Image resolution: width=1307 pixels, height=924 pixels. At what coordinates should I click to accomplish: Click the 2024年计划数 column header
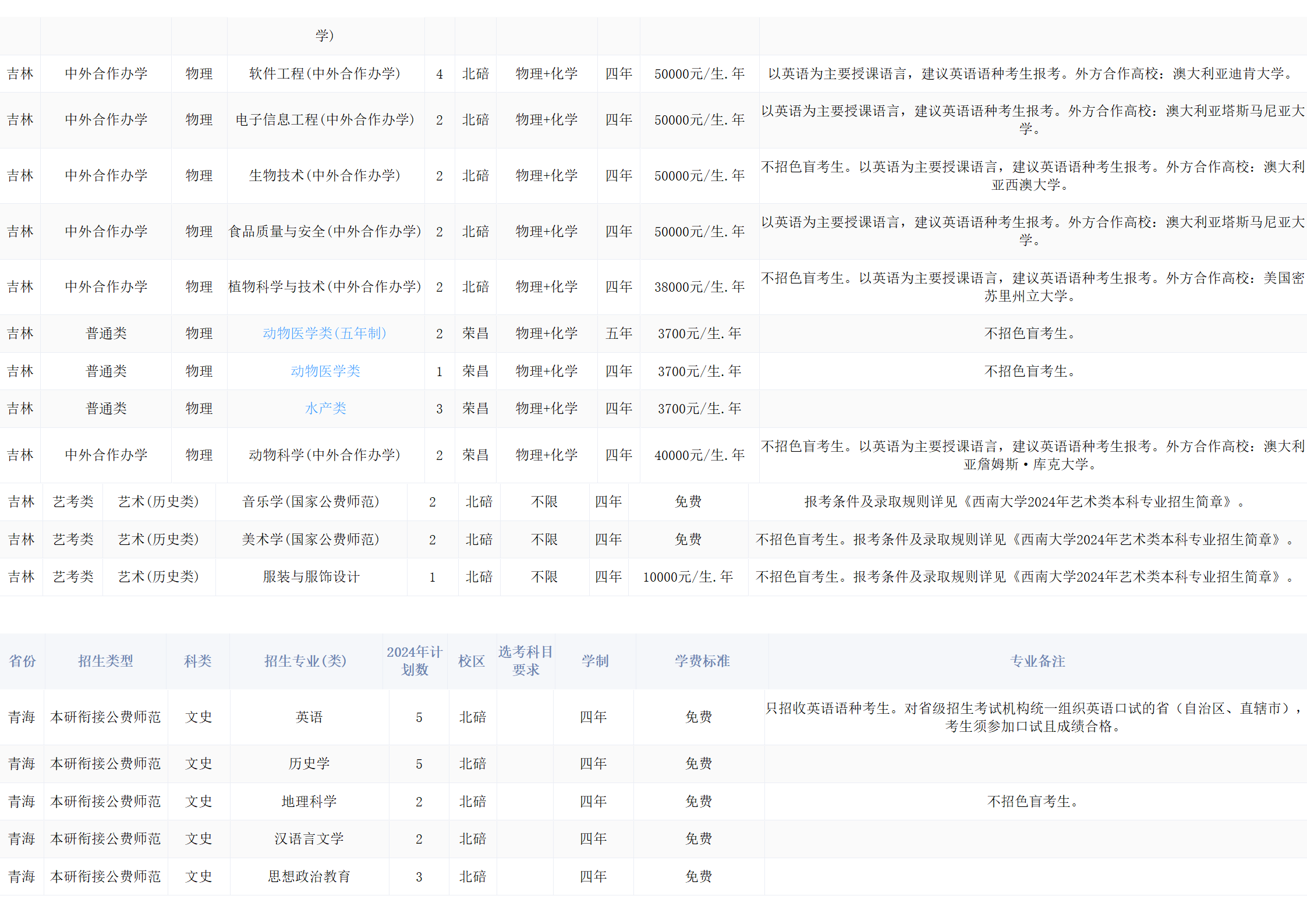415,661
